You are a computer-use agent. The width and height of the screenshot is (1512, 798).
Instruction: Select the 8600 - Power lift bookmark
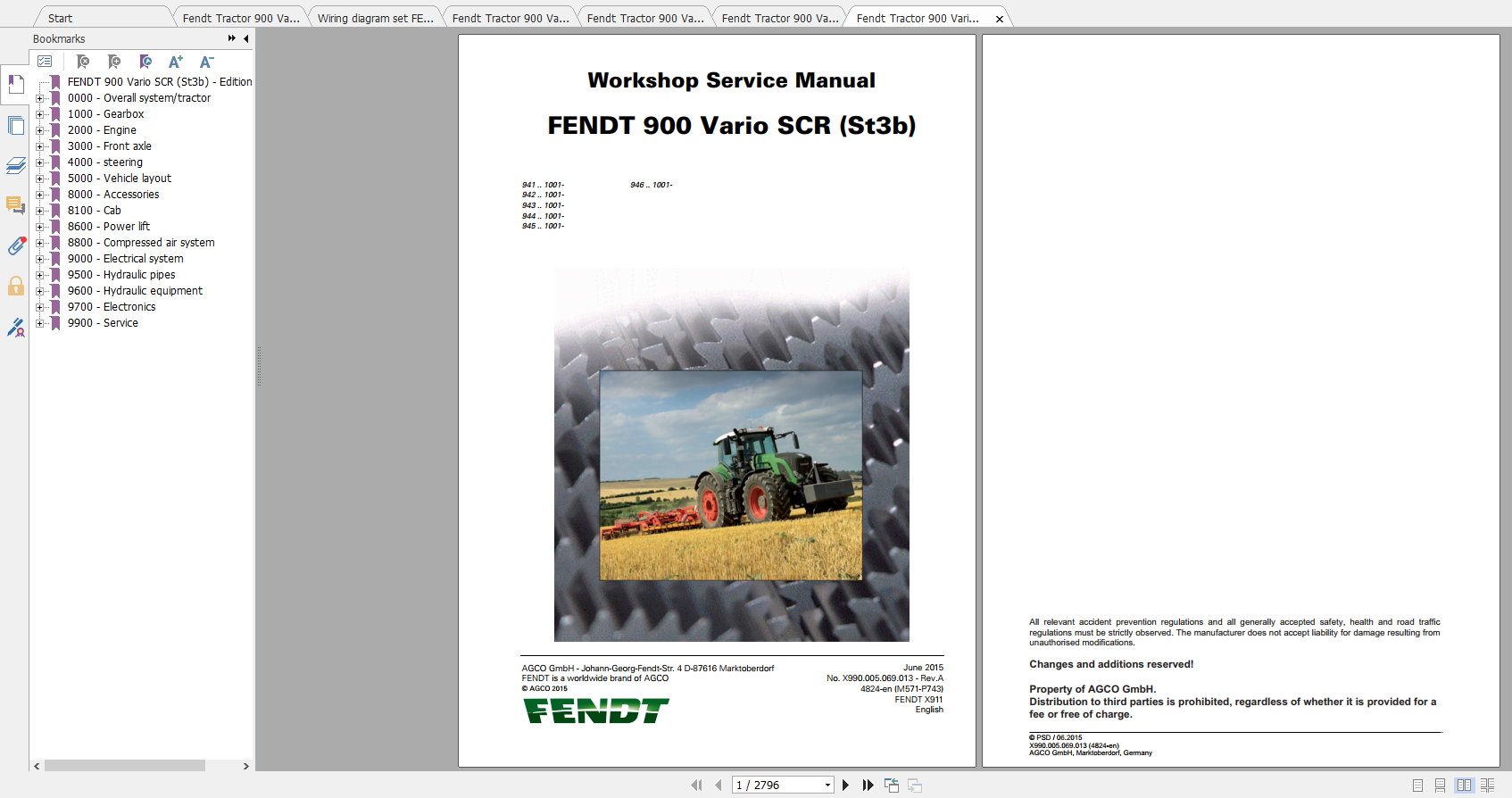pyautogui.click(x=109, y=227)
